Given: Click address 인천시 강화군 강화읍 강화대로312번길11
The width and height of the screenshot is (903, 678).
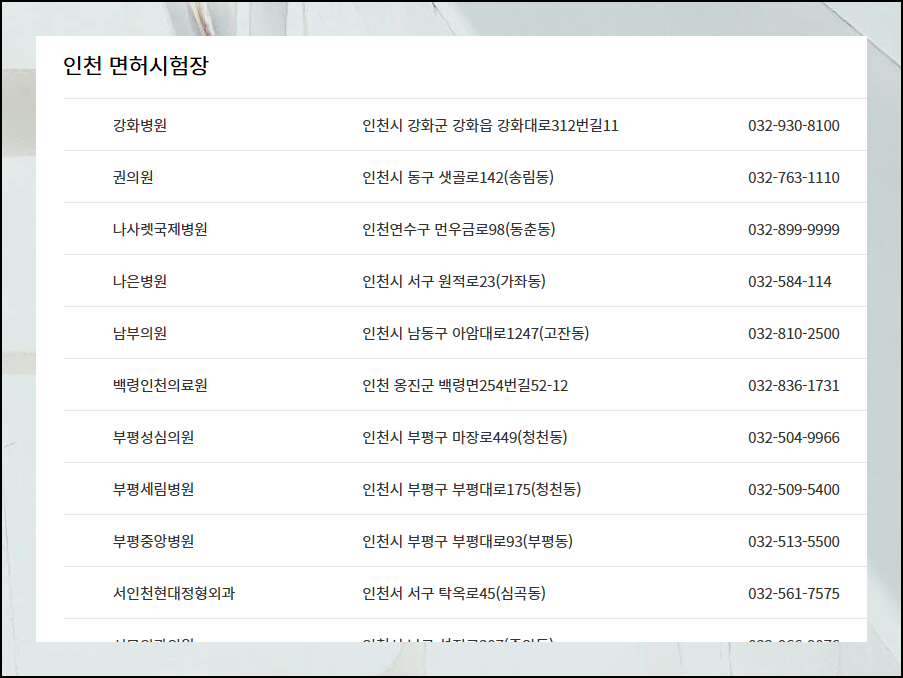Looking at the screenshot, I should pyautogui.click(x=490, y=125).
